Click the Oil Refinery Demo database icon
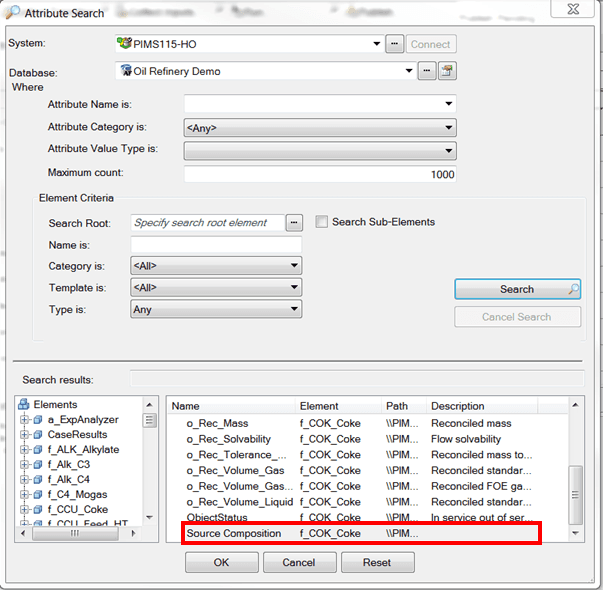Viewport: 603px width, 590px height. (x=125, y=70)
